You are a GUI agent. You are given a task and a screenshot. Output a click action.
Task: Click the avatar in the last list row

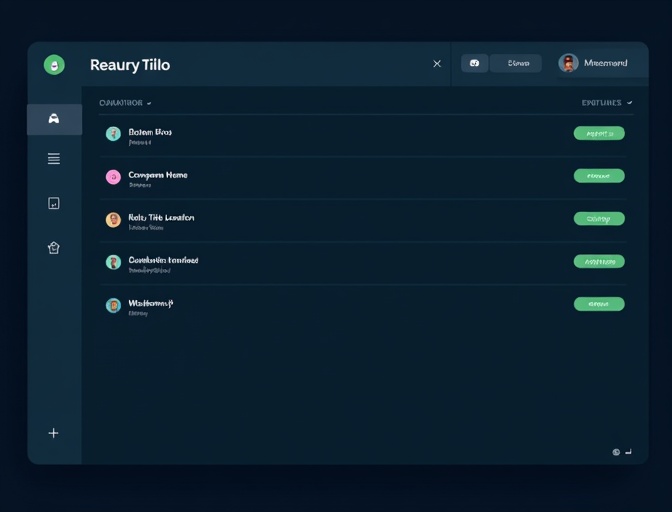[x=113, y=305]
